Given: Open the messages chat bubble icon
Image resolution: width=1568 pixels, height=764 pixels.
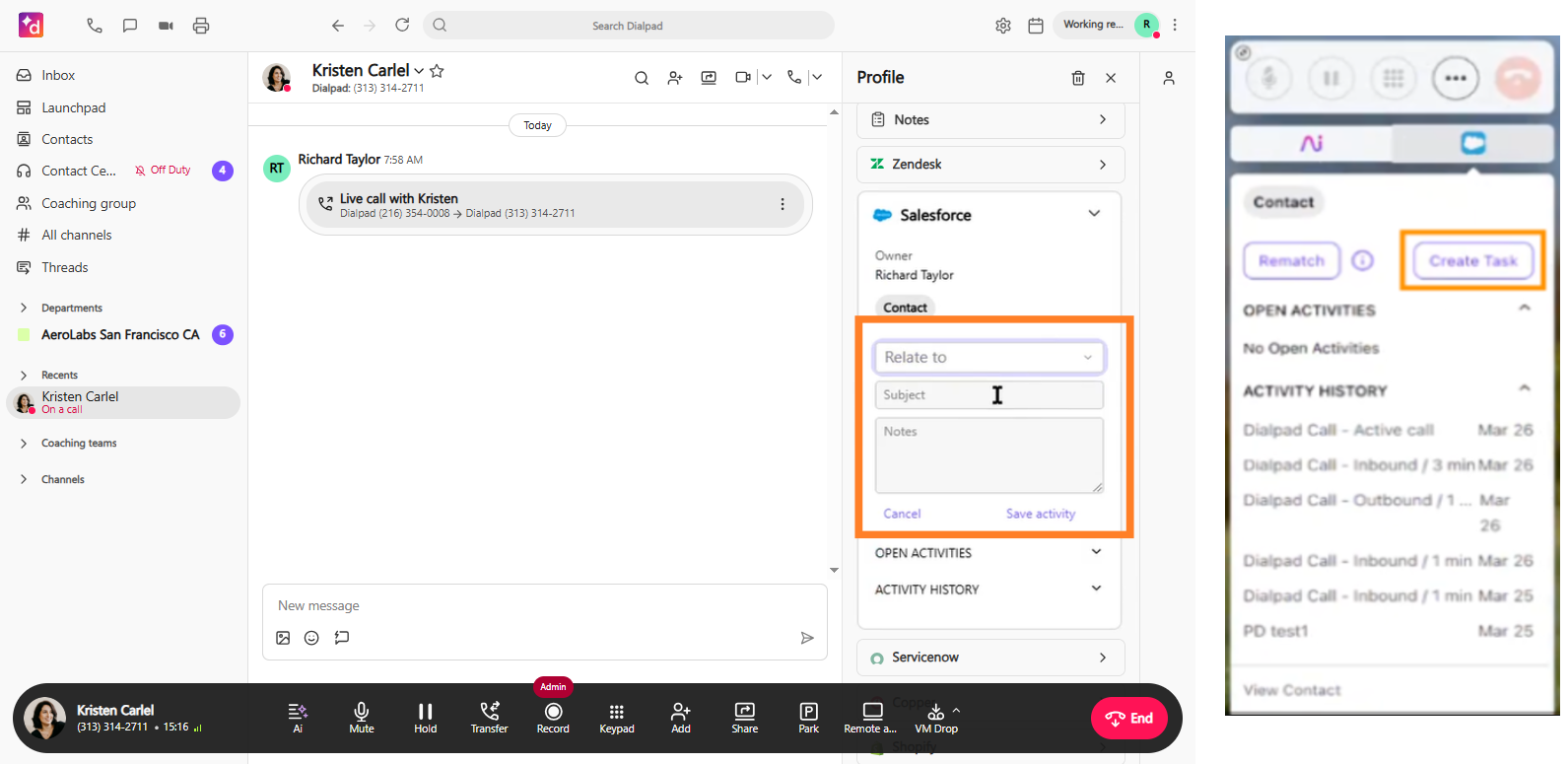Looking at the screenshot, I should coord(130,26).
